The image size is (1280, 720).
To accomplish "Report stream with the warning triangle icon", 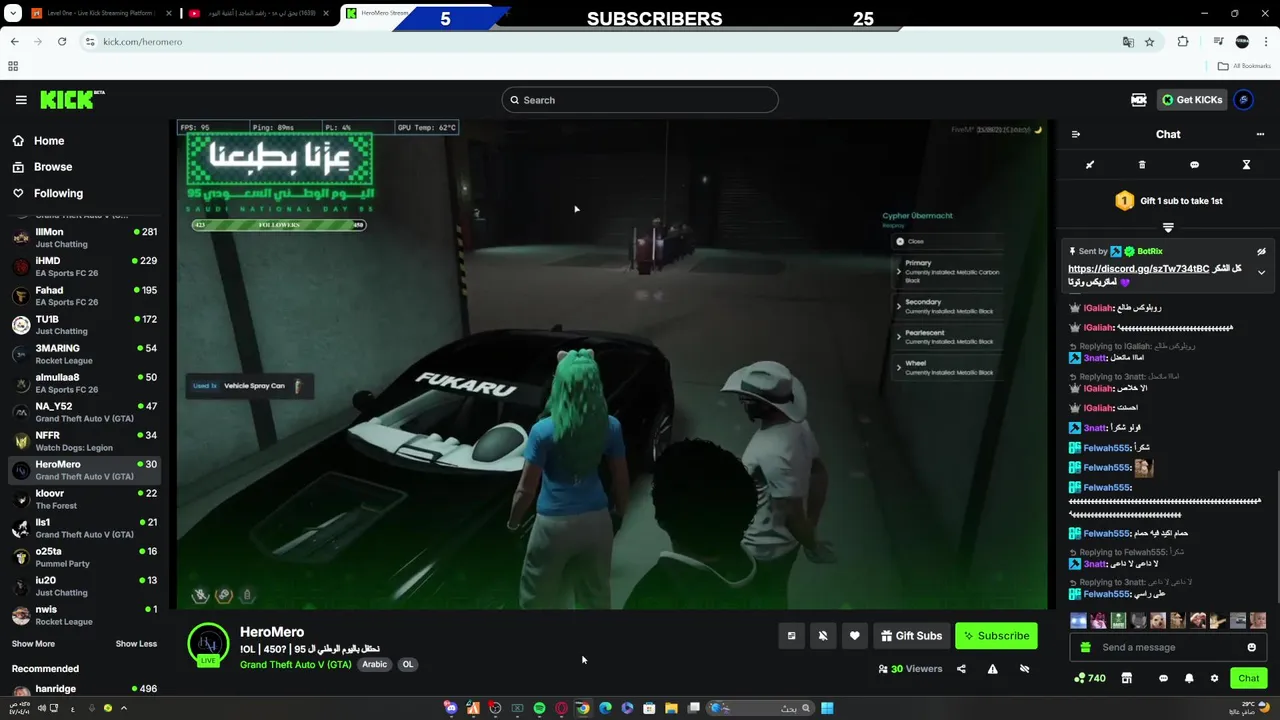I will coord(992,669).
